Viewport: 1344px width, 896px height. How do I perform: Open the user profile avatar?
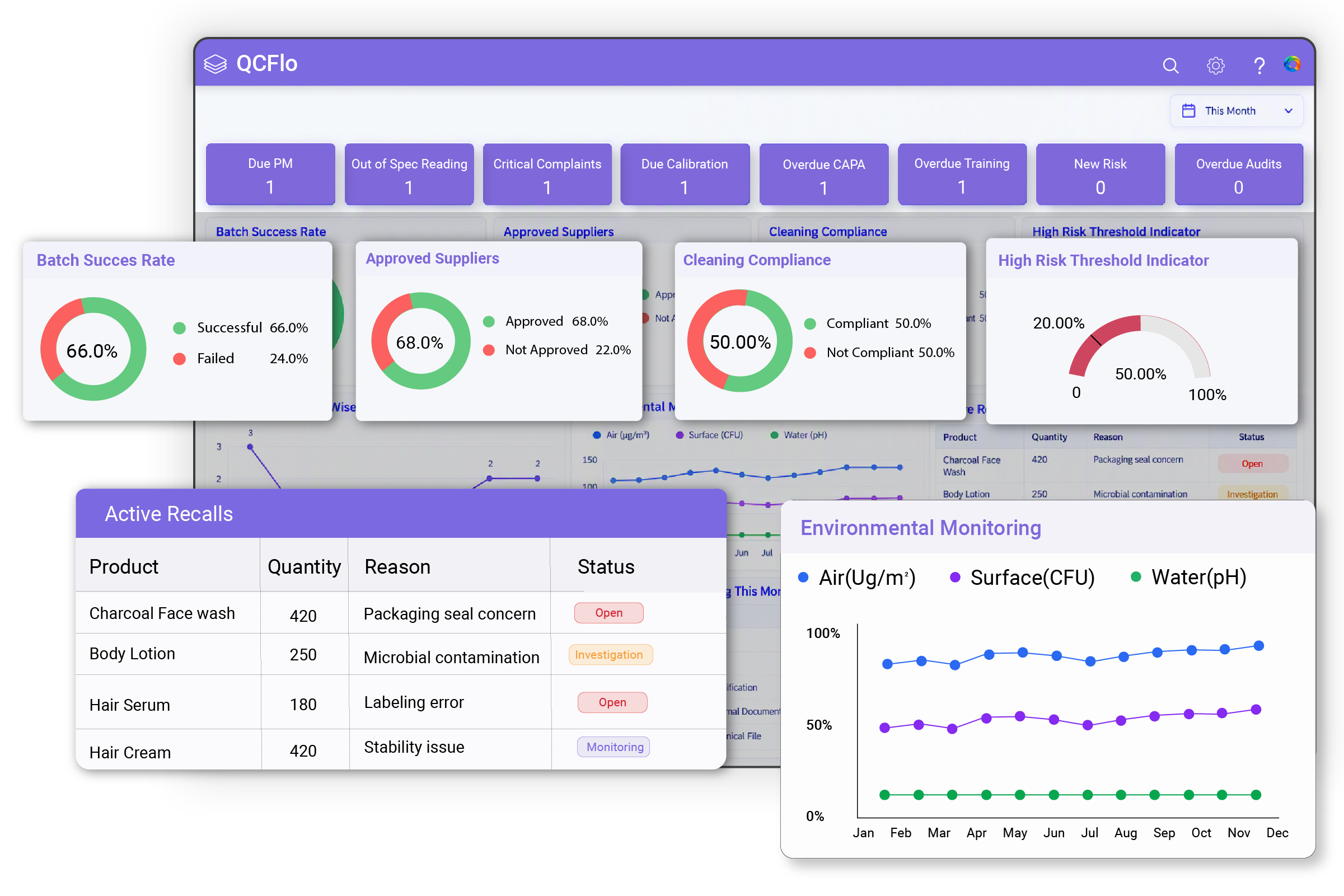click(x=1292, y=63)
